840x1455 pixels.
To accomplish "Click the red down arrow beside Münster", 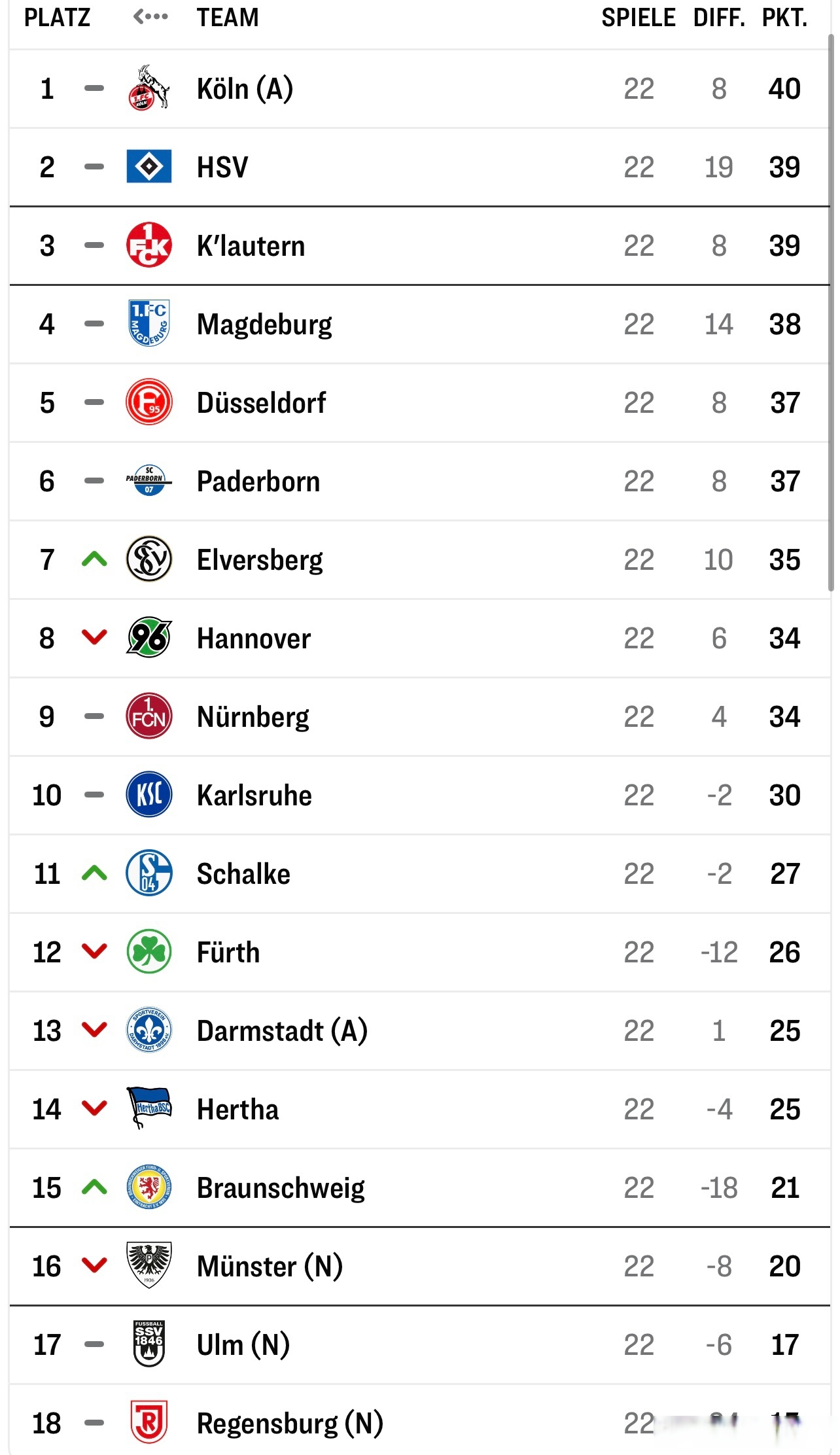I will tap(94, 1266).
